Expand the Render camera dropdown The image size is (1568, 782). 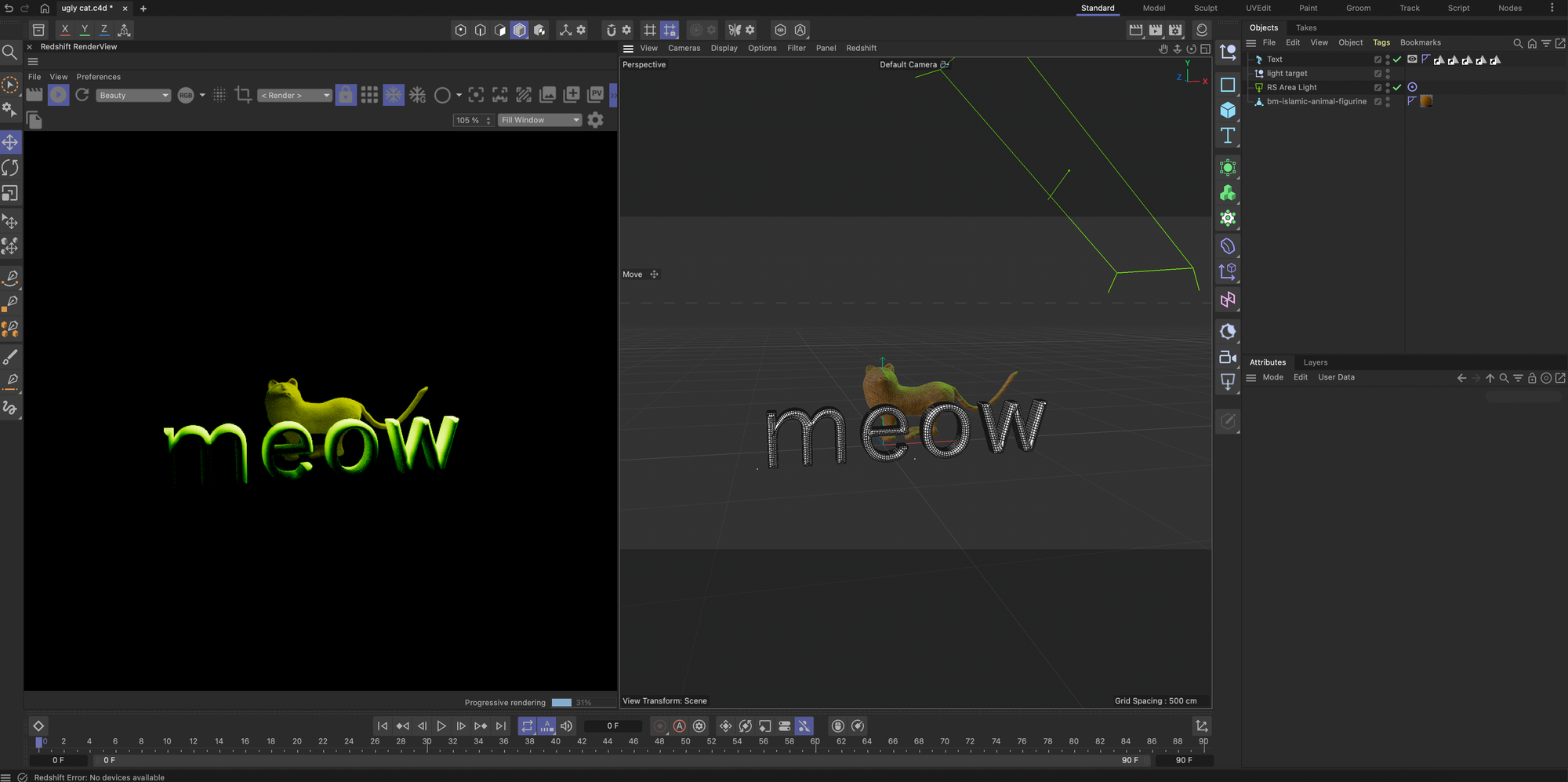pyautogui.click(x=295, y=96)
